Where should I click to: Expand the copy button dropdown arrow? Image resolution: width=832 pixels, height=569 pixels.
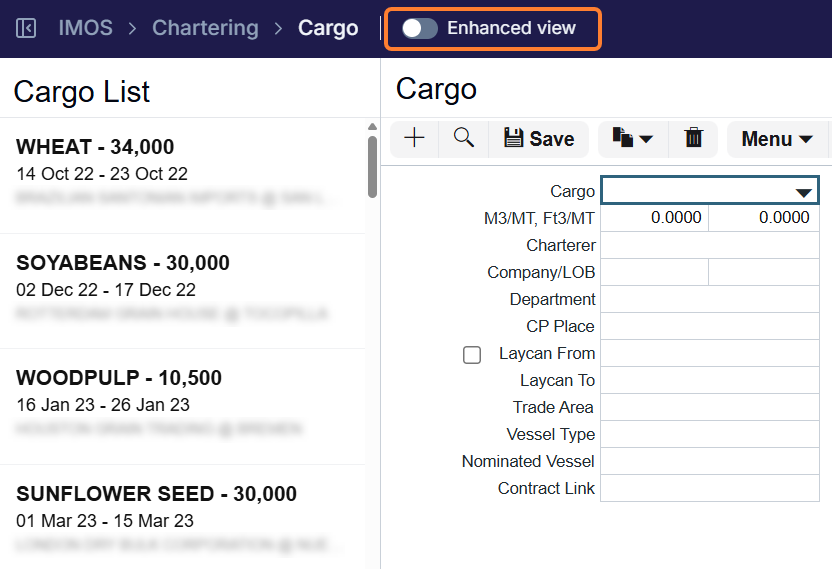646,139
